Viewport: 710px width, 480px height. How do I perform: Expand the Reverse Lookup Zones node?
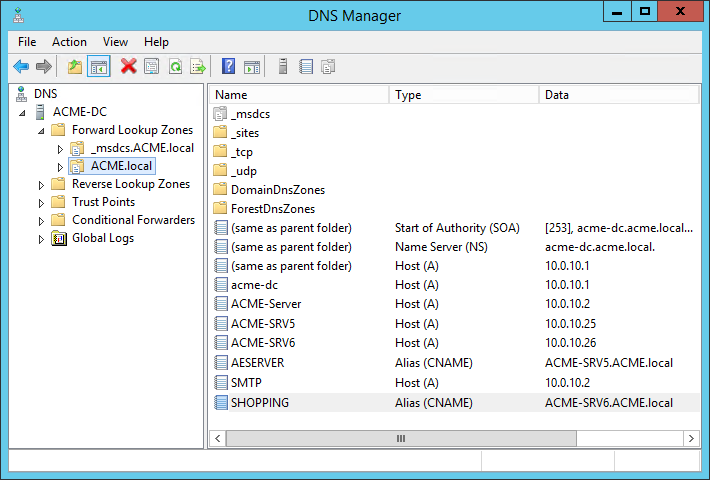(x=41, y=185)
